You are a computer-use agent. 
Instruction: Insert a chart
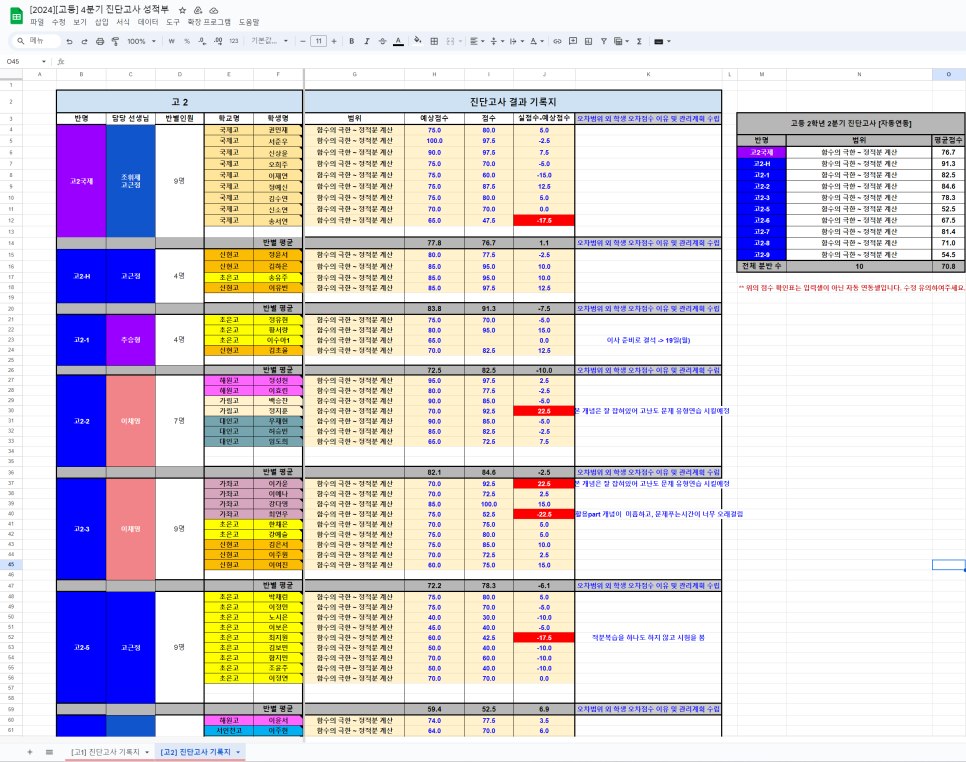pos(588,41)
